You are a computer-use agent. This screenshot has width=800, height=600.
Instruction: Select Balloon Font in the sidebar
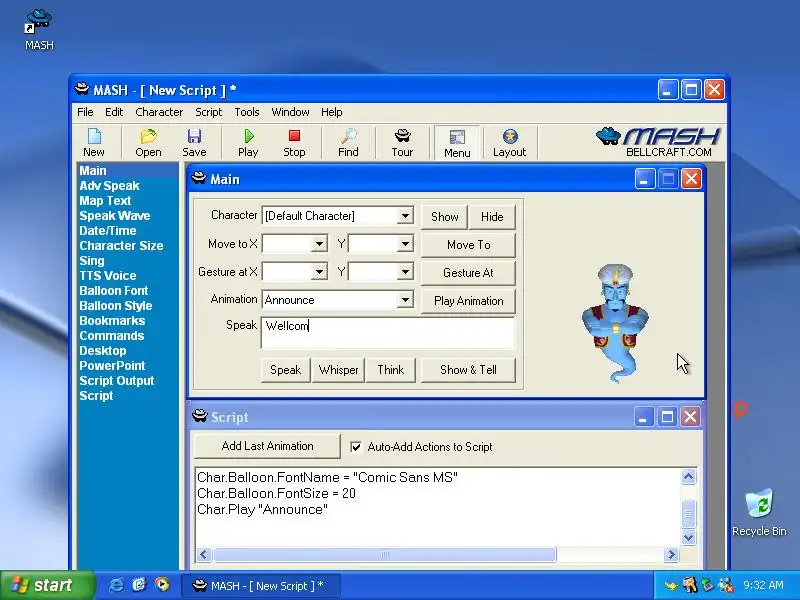point(114,291)
